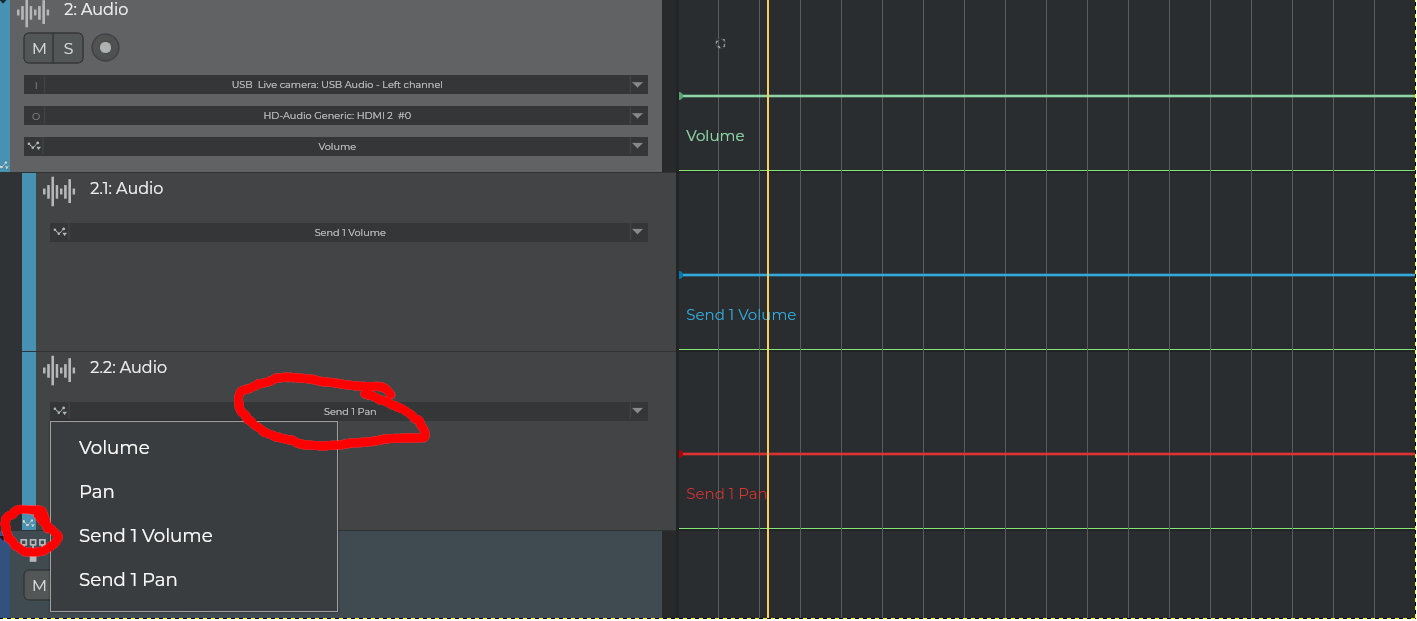Click input icon left of USB Live camera
Screen dimensions: 1417x621
[x=35, y=85]
